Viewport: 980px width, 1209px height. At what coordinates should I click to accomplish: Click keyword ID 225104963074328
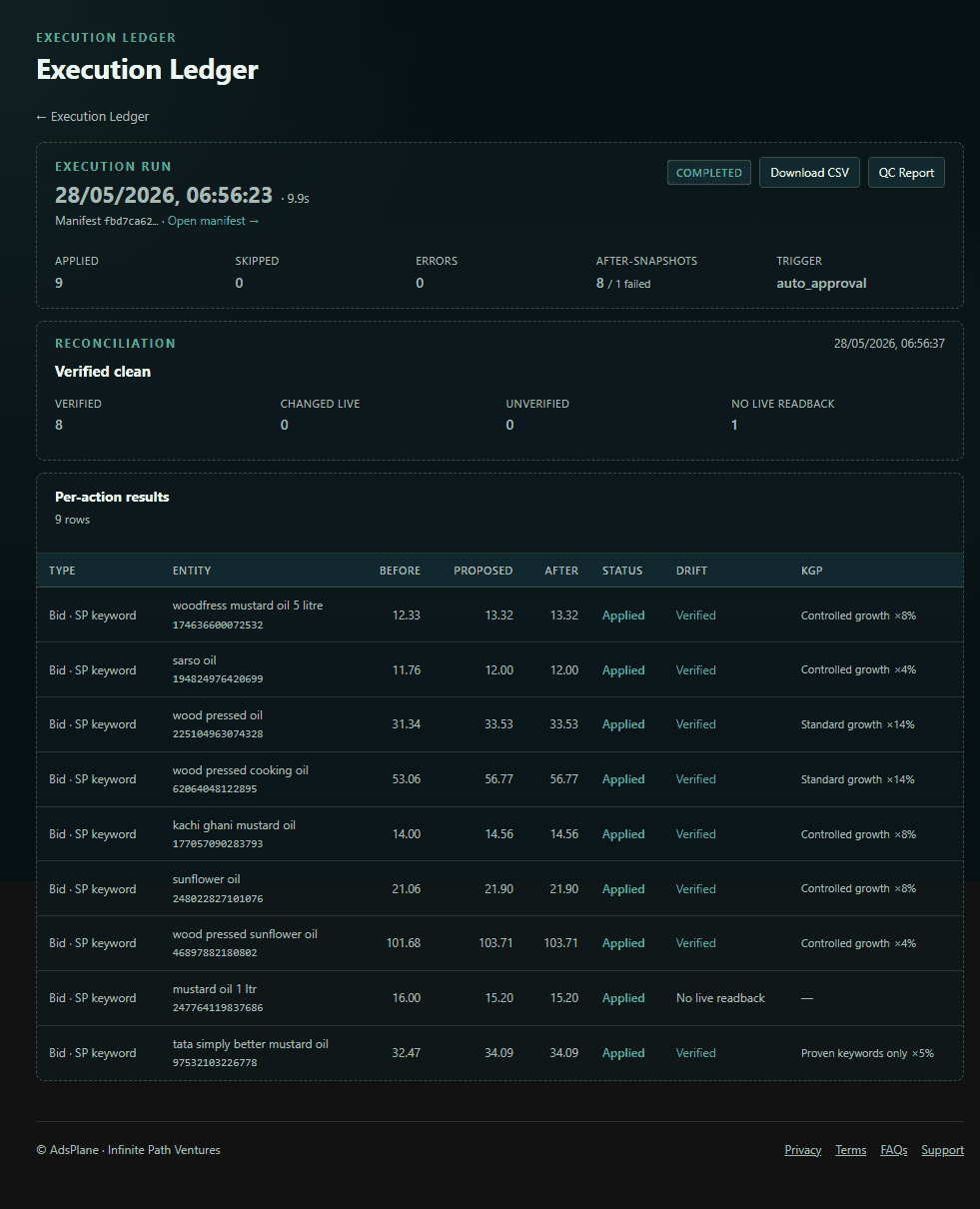[218, 734]
